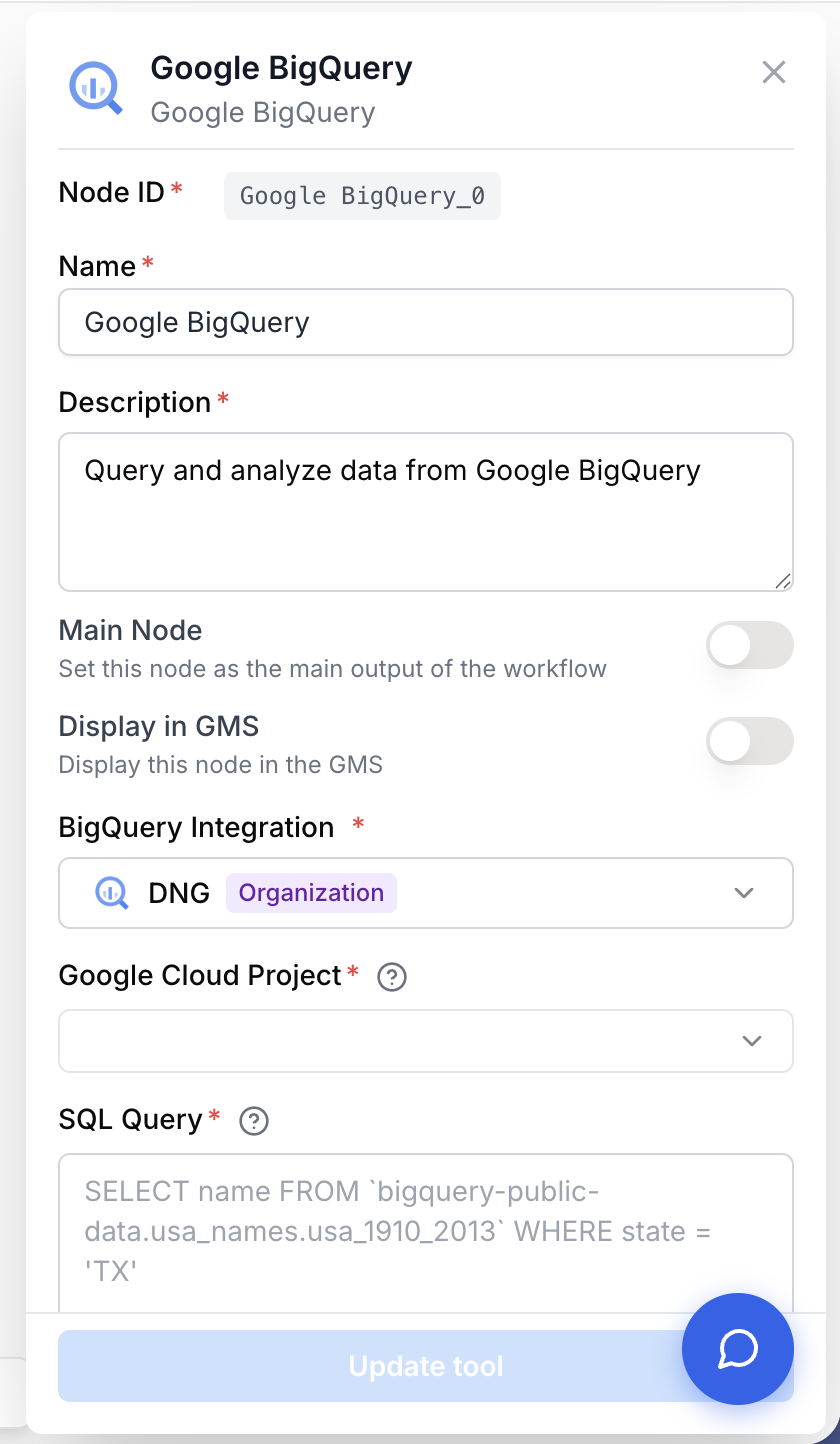Enable Display in GMS switch

[750, 741]
